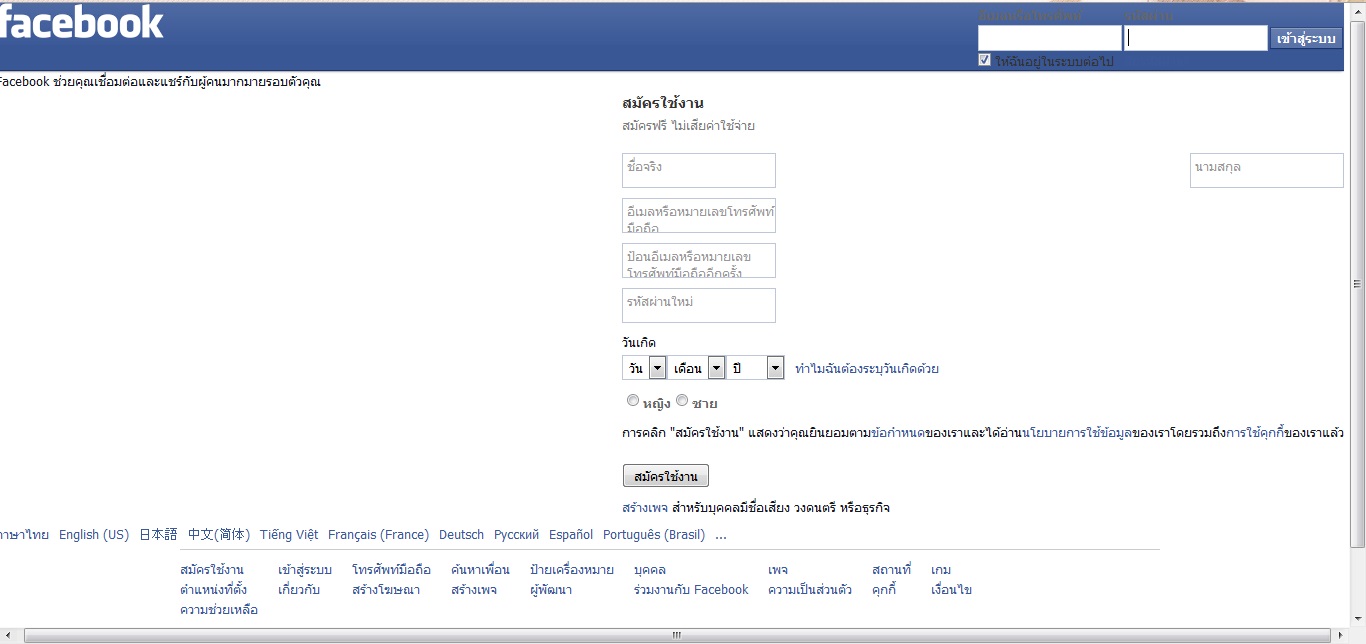
Task: Click the ชื่อจริง first name field
Action: [699, 170]
